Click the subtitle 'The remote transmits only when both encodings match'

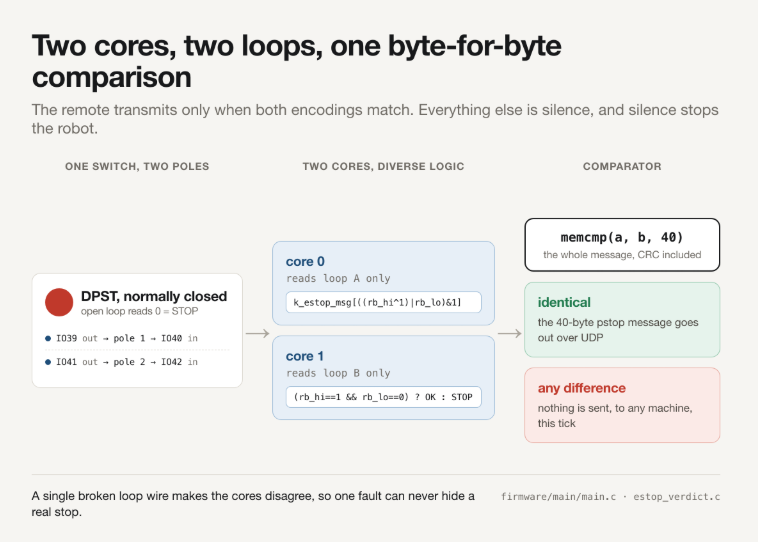pyautogui.click(x=375, y=119)
